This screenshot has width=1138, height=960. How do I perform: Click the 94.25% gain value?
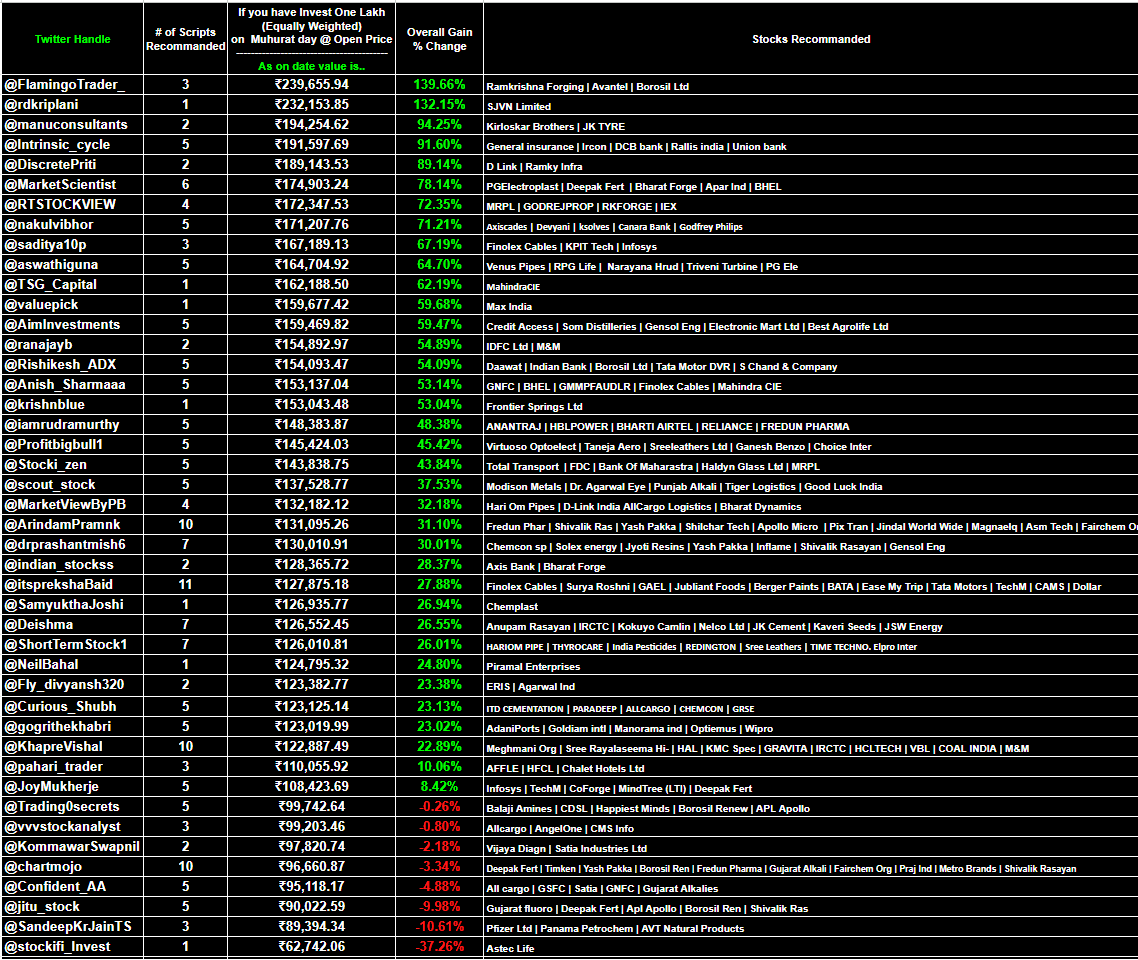(439, 125)
